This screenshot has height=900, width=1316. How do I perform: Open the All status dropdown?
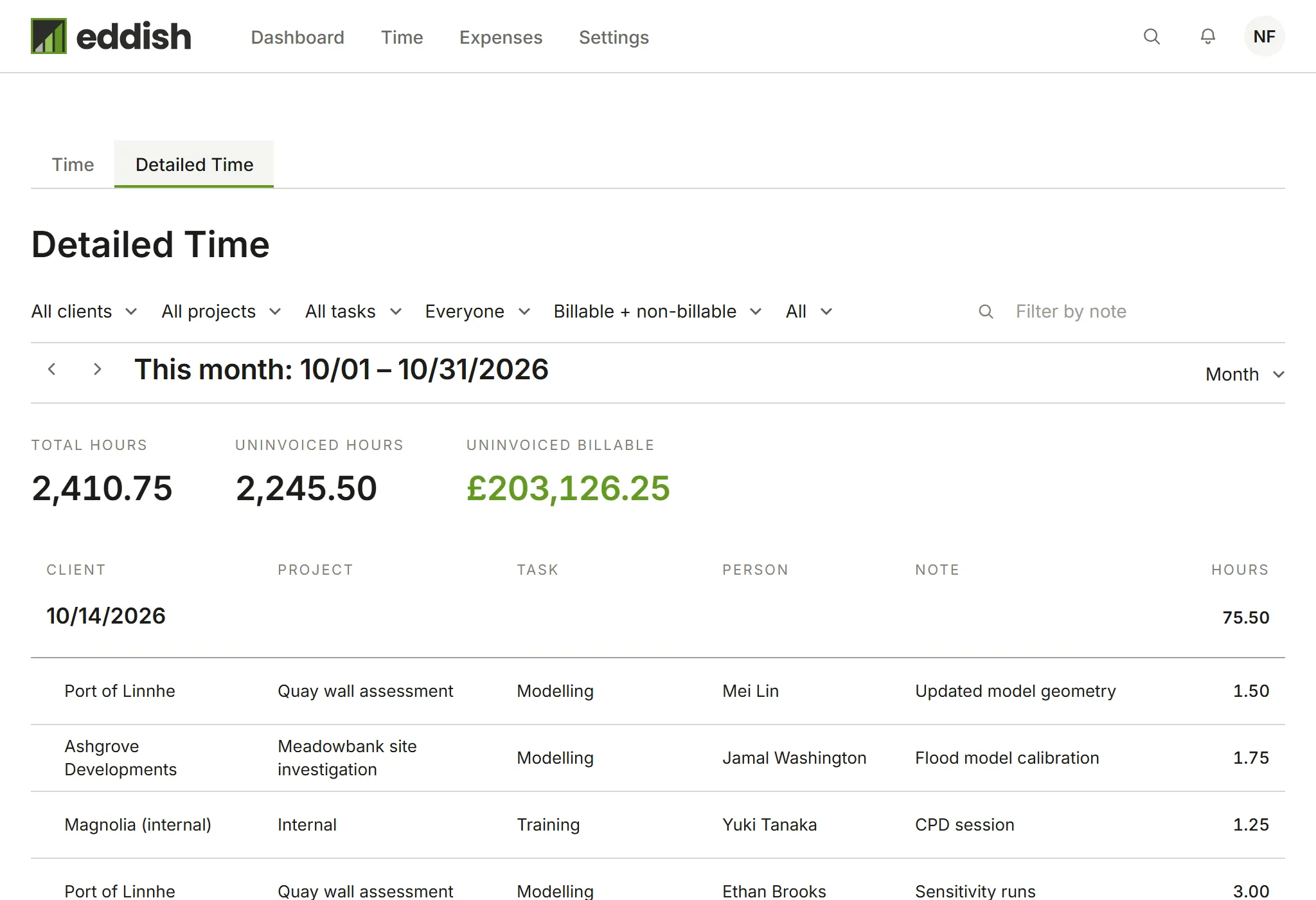pos(809,312)
